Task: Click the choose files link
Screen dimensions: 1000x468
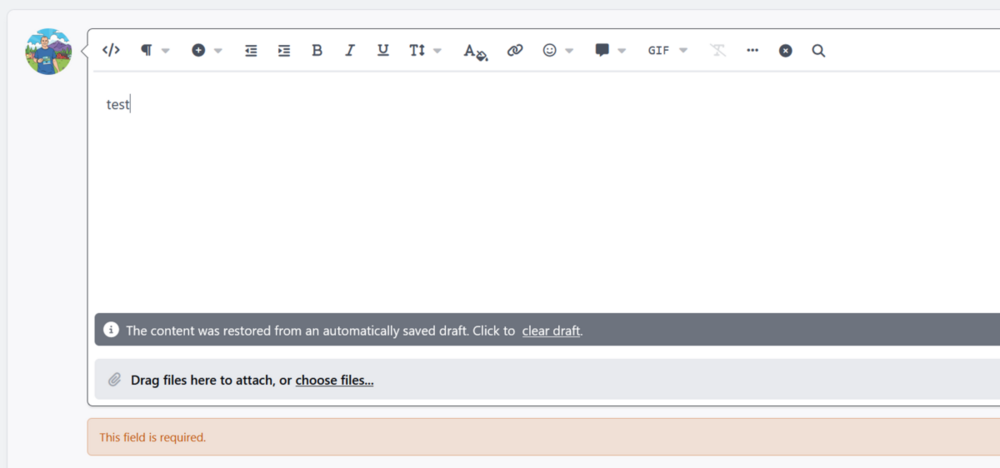Action: (x=334, y=381)
